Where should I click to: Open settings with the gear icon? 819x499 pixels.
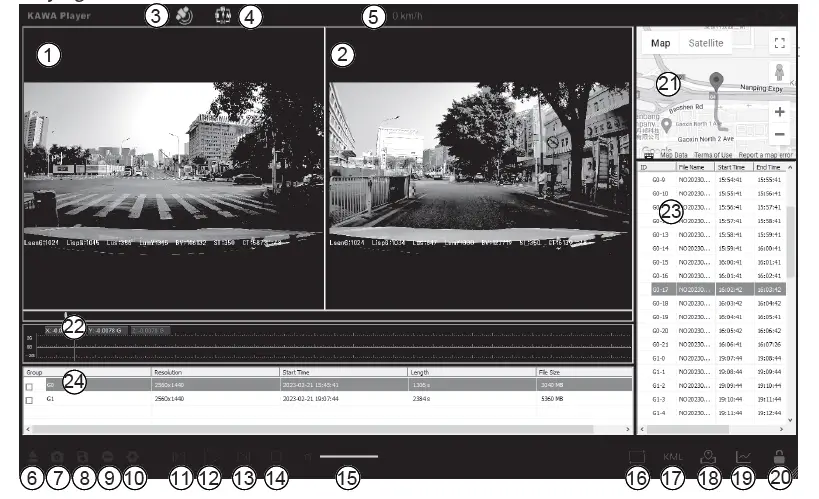pyautogui.click(x=133, y=457)
